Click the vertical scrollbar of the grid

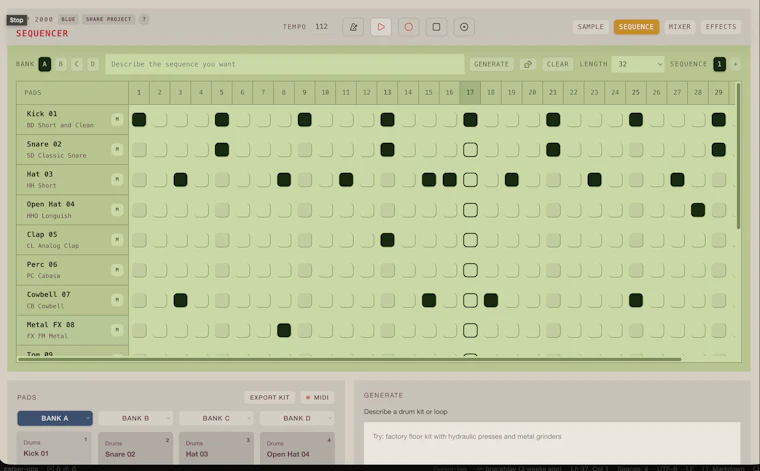(738, 156)
